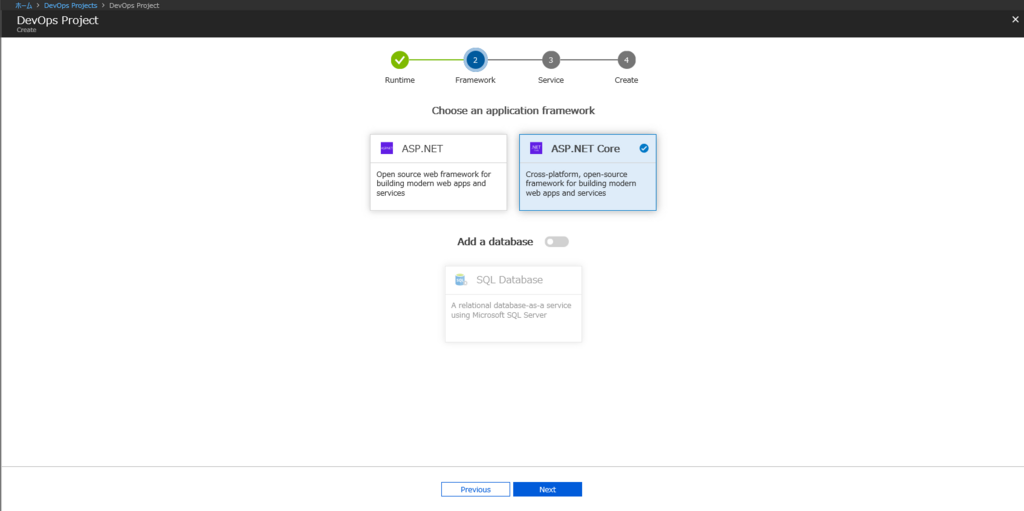Click the ASP.NET framework icon
This screenshot has width=1024, height=511.
387,148
